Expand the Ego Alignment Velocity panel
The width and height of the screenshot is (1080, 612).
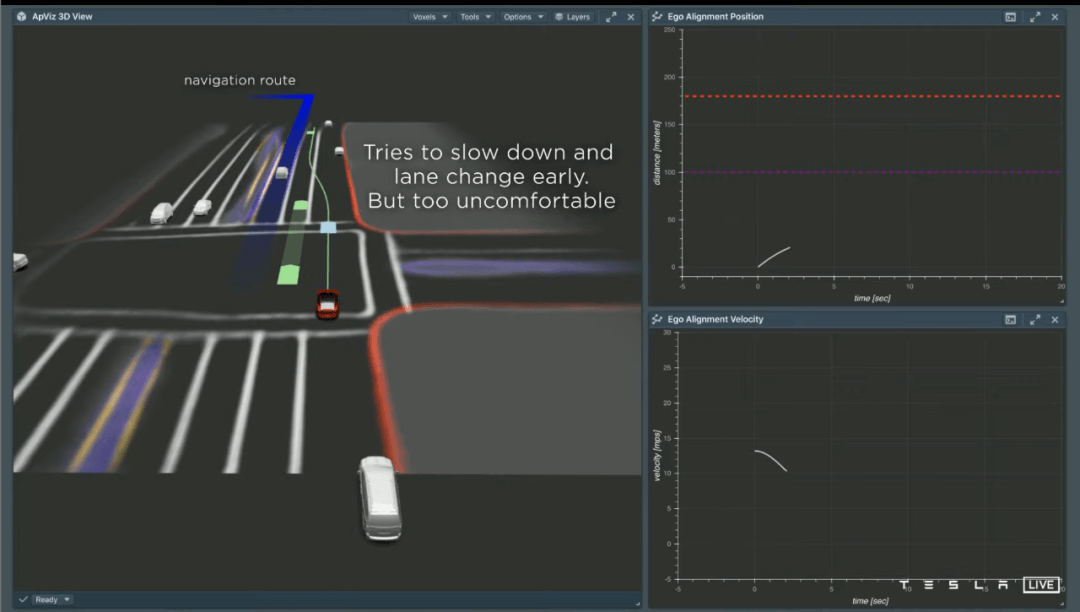pos(1035,319)
